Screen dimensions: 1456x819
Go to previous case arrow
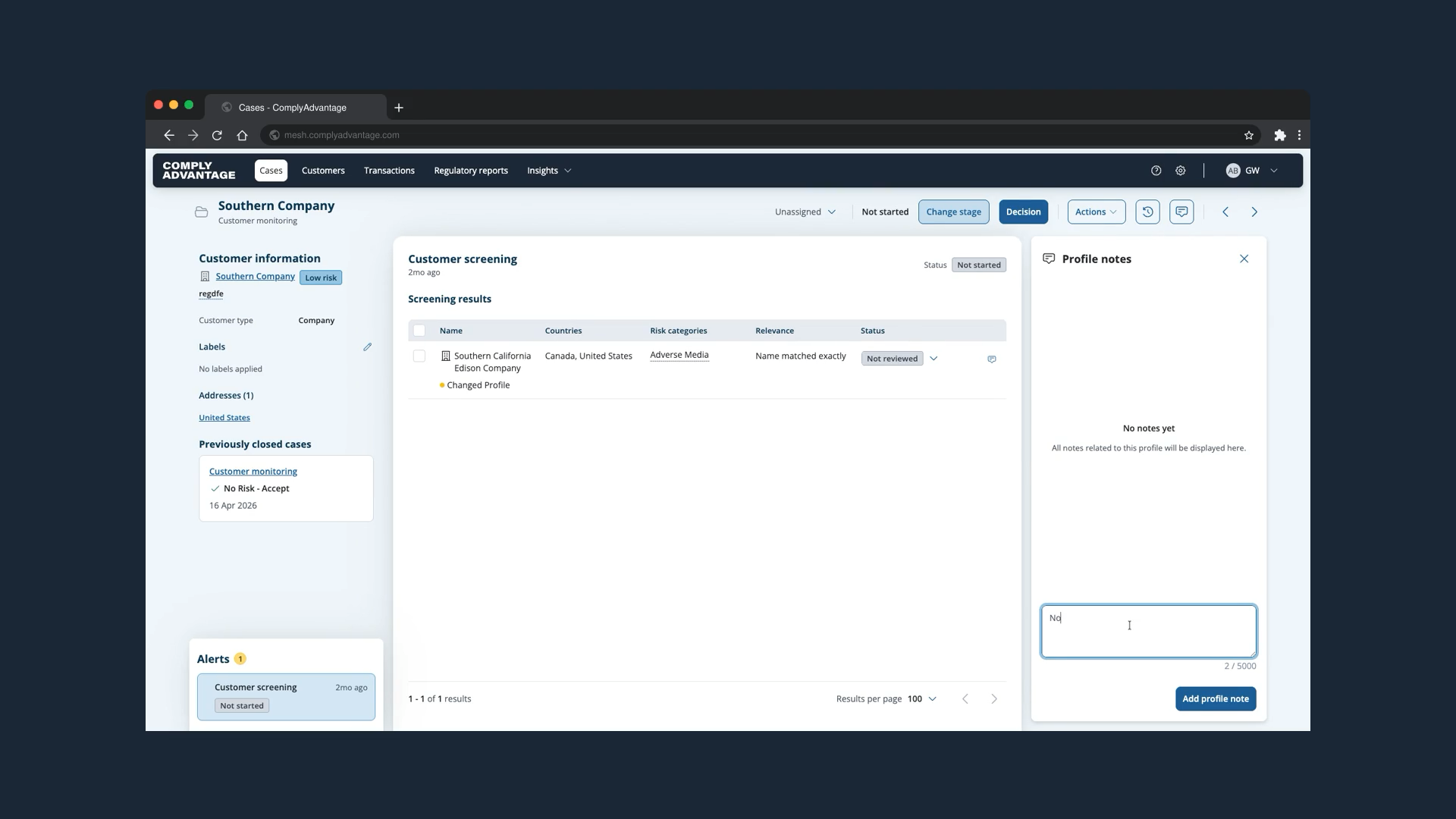tap(1225, 212)
